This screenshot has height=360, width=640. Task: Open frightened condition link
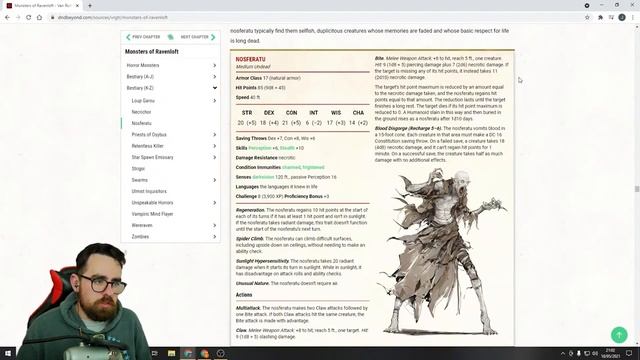pos(313,167)
